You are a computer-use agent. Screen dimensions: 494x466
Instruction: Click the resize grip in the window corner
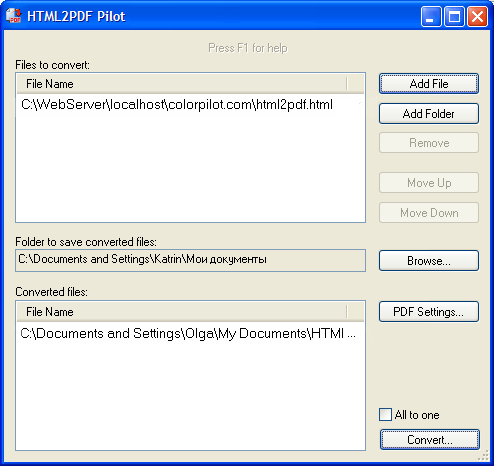pos(484,455)
